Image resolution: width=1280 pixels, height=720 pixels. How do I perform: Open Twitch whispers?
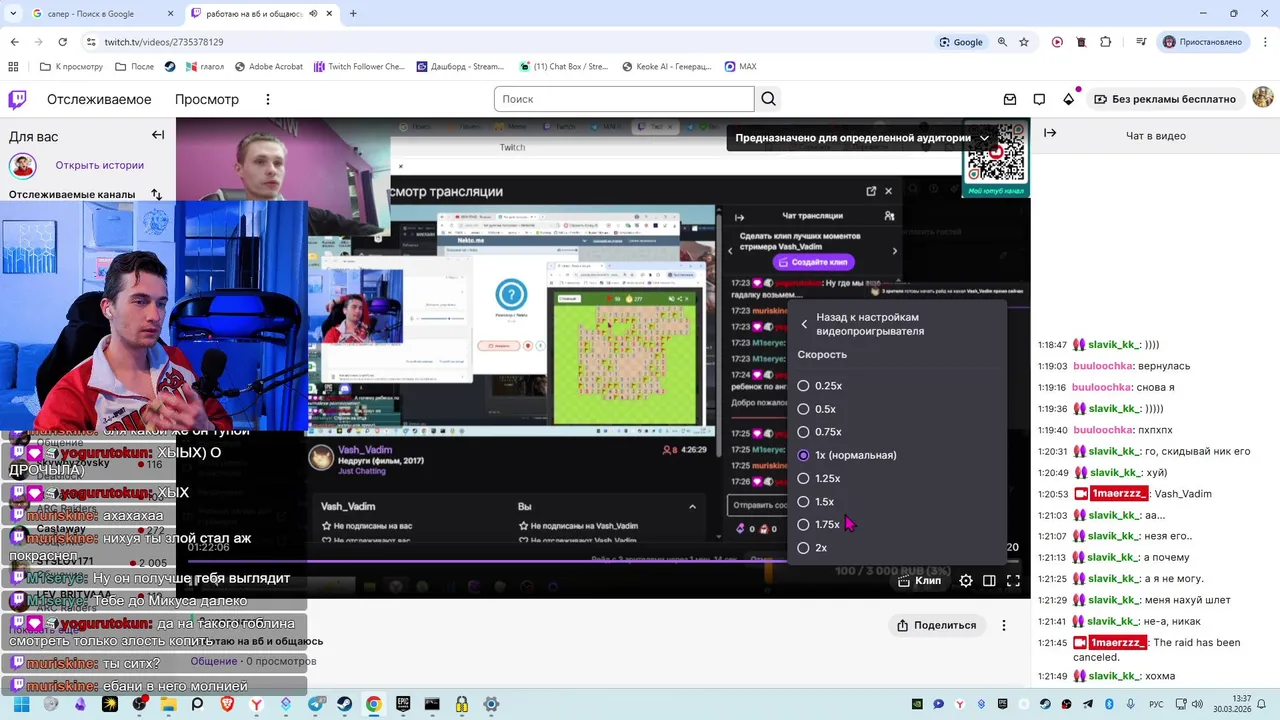(x=1039, y=99)
